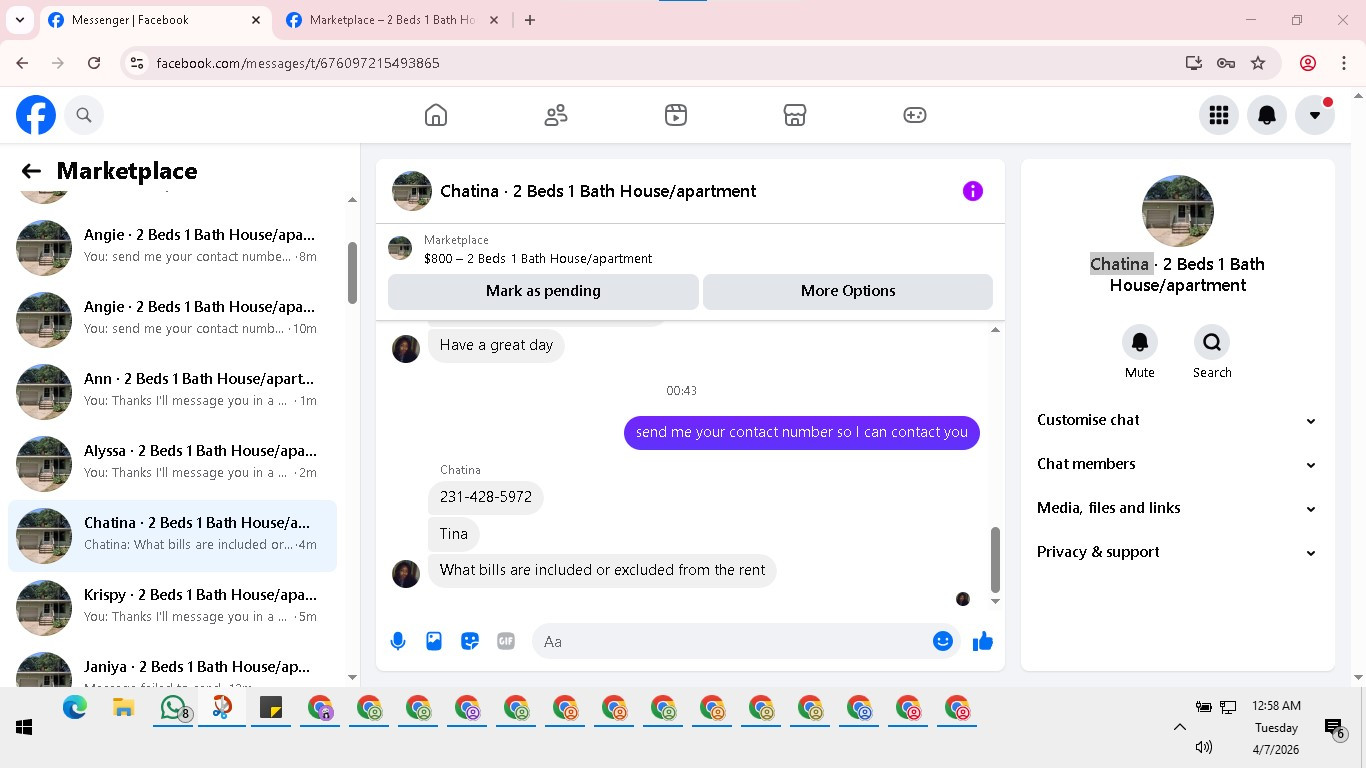Switch to Messenger | Facebook browser tab

(156, 20)
